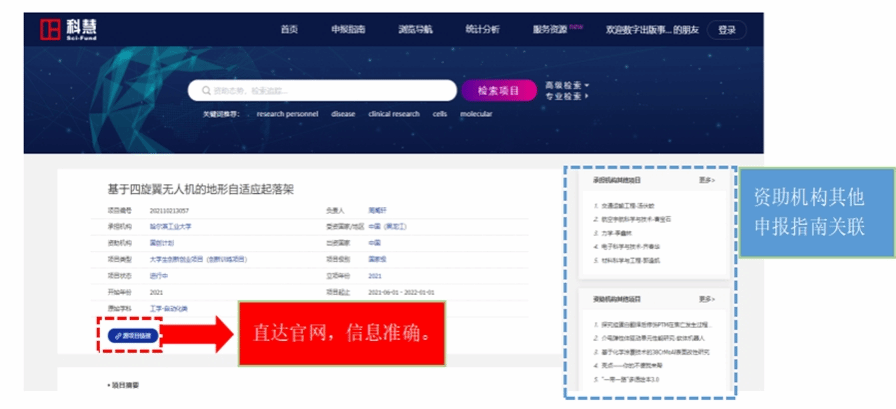The image size is (896, 409).
Task: Expand 更多> in the upper related projects panel
Action: coord(707,181)
